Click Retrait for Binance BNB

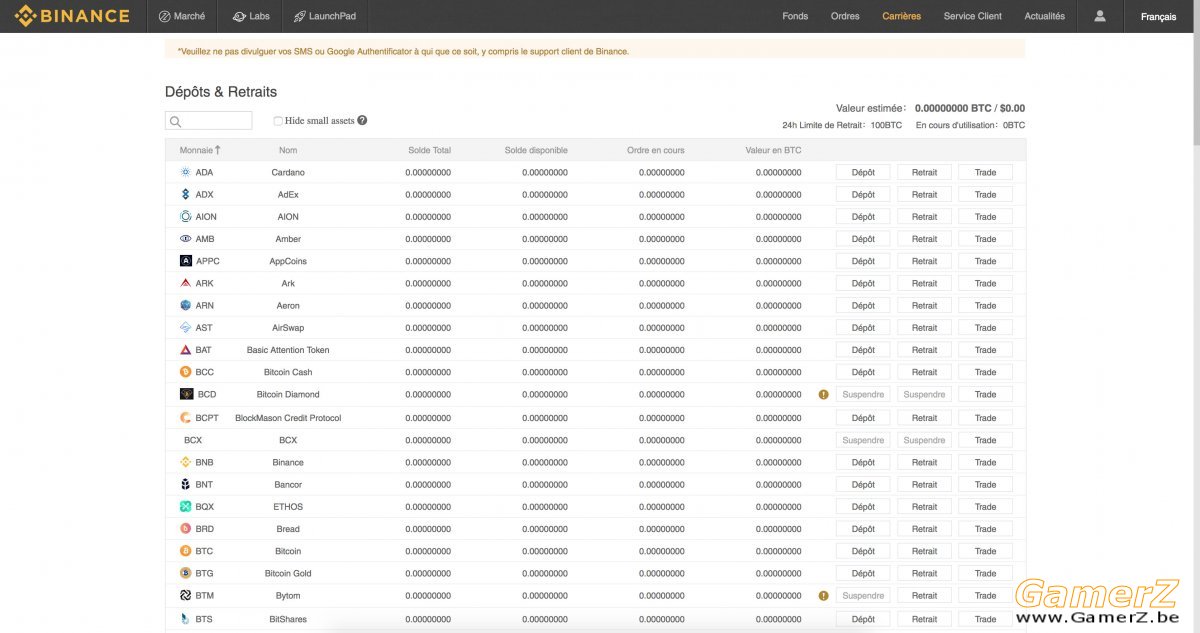(x=924, y=462)
